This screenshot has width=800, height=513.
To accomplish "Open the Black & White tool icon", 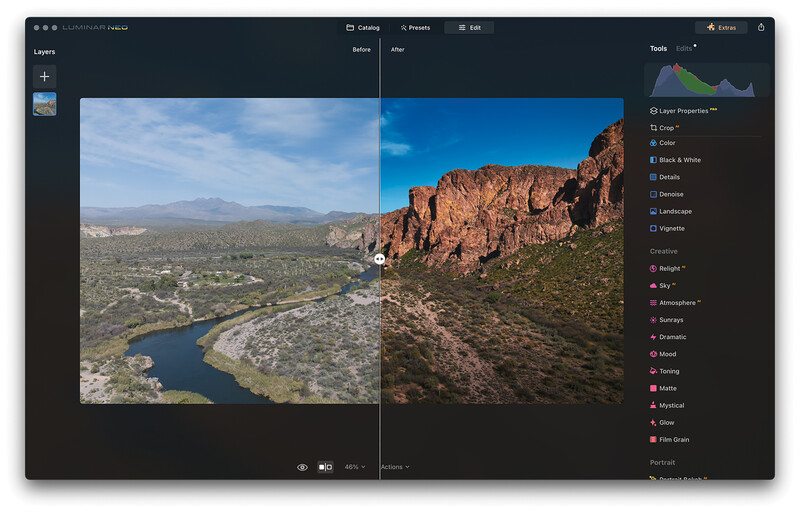I will tap(653, 160).
